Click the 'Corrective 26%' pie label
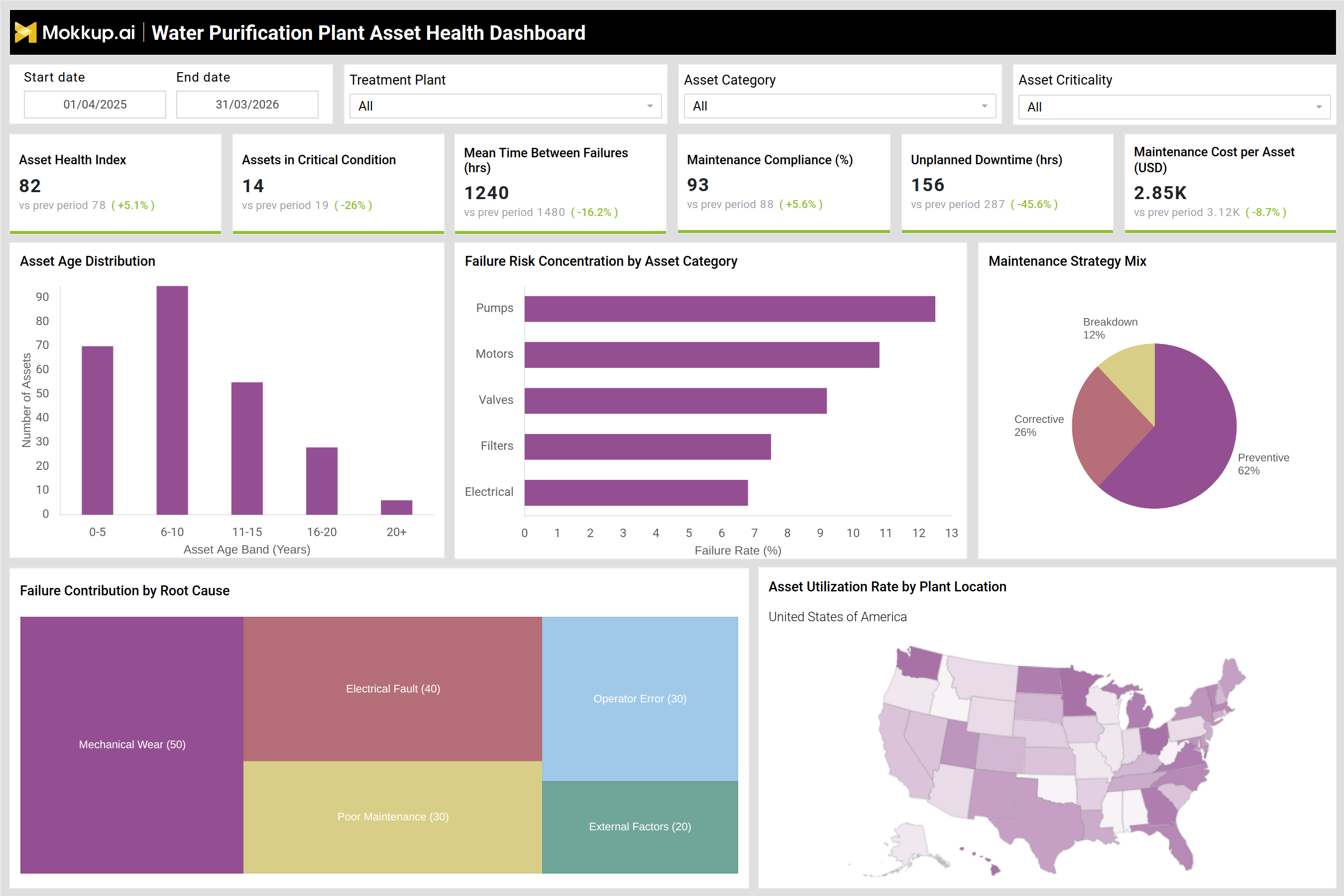Viewport: 1344px width, 896px height. 1039,426
